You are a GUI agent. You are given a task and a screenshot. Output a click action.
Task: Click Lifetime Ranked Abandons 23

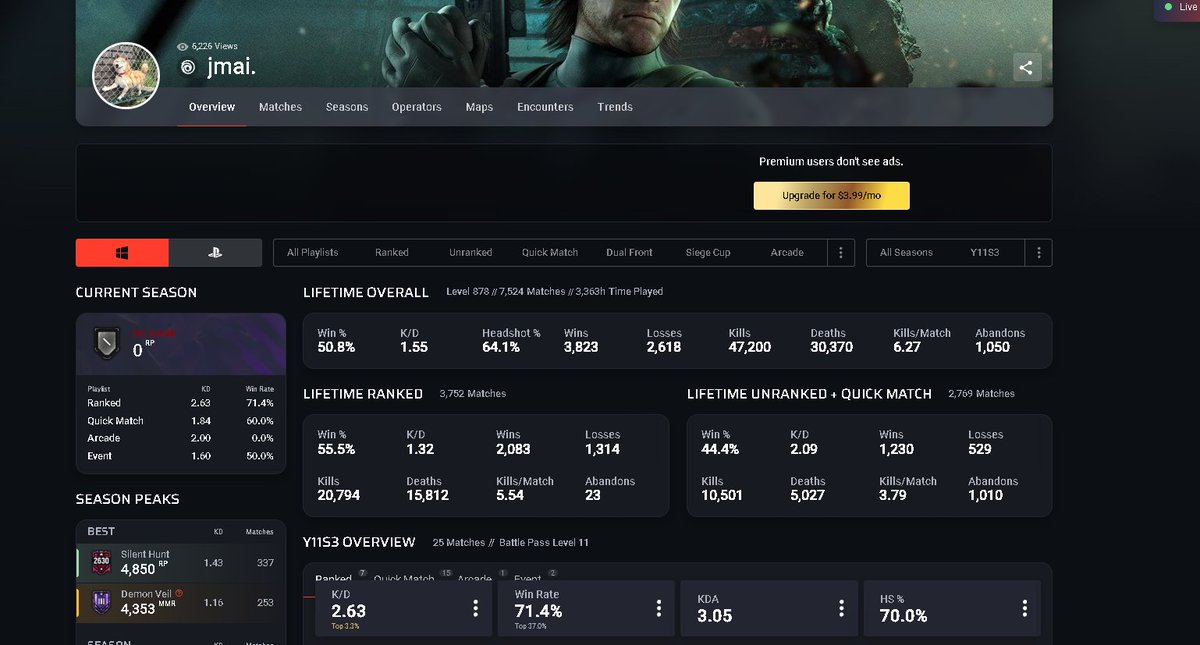(x=610, y=489)
